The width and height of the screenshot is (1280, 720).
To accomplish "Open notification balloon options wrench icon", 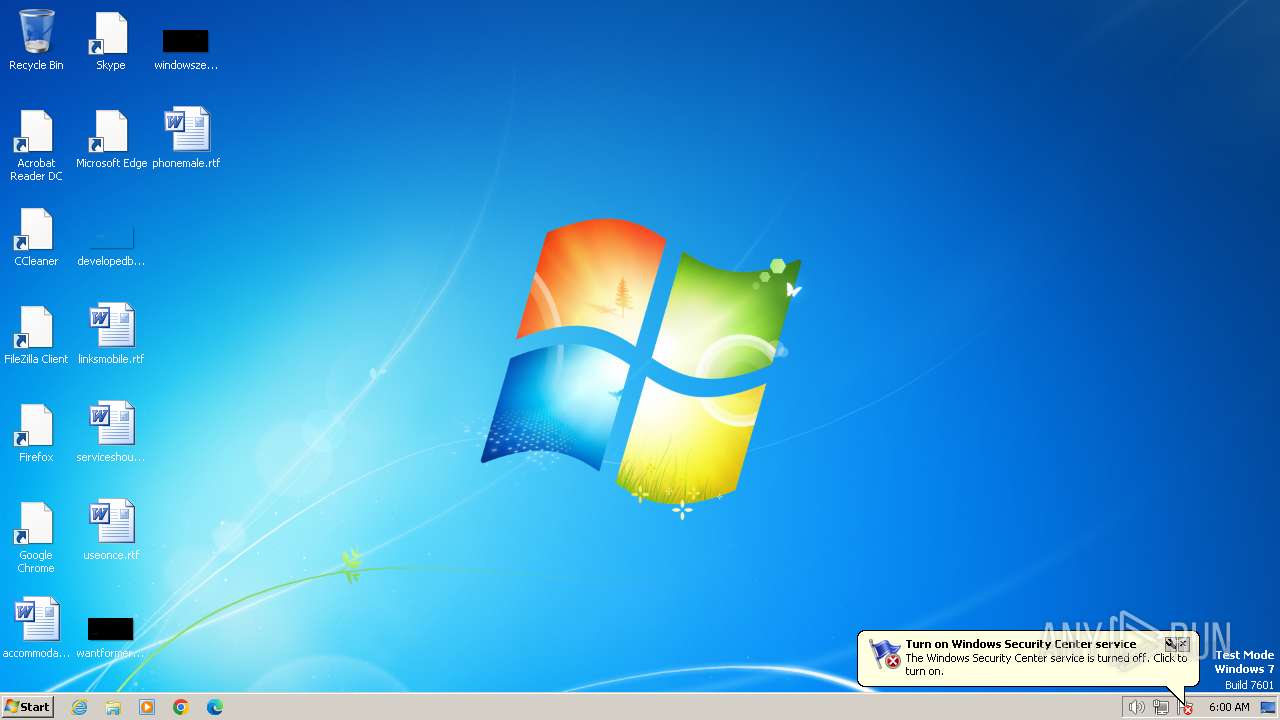I will 1170,645.
